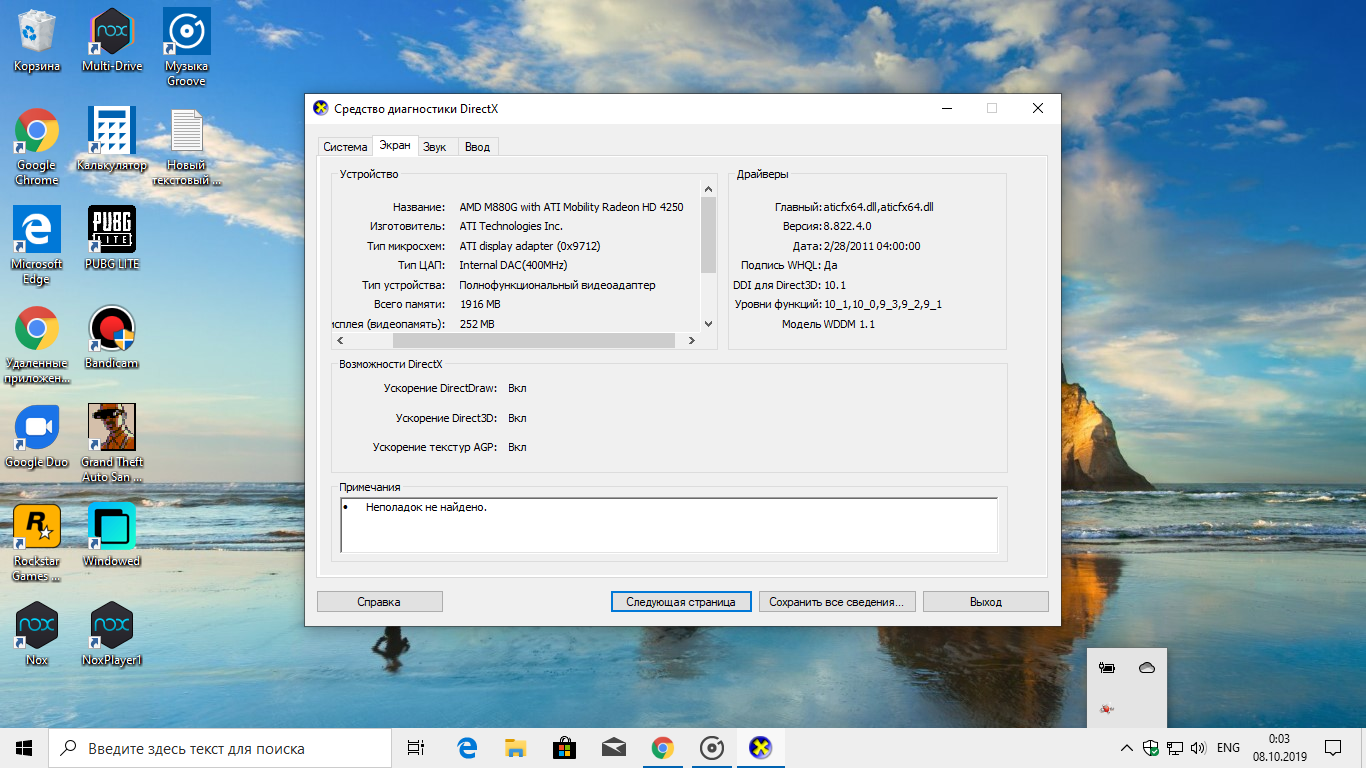Switch to the Система tab
The width and height of the screenshot is (1366, 768).
(345, 147)
